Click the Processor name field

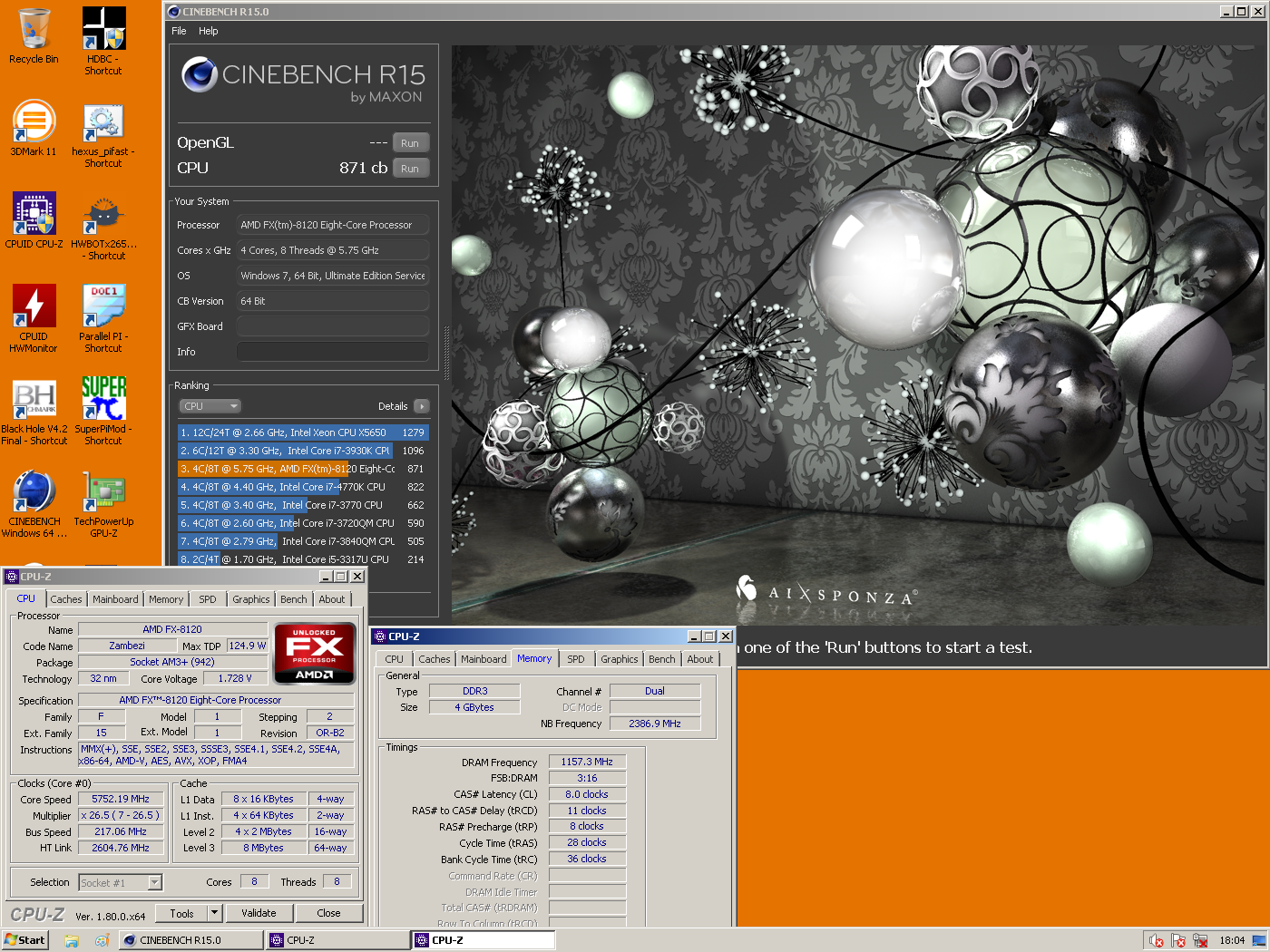[332, 225]
